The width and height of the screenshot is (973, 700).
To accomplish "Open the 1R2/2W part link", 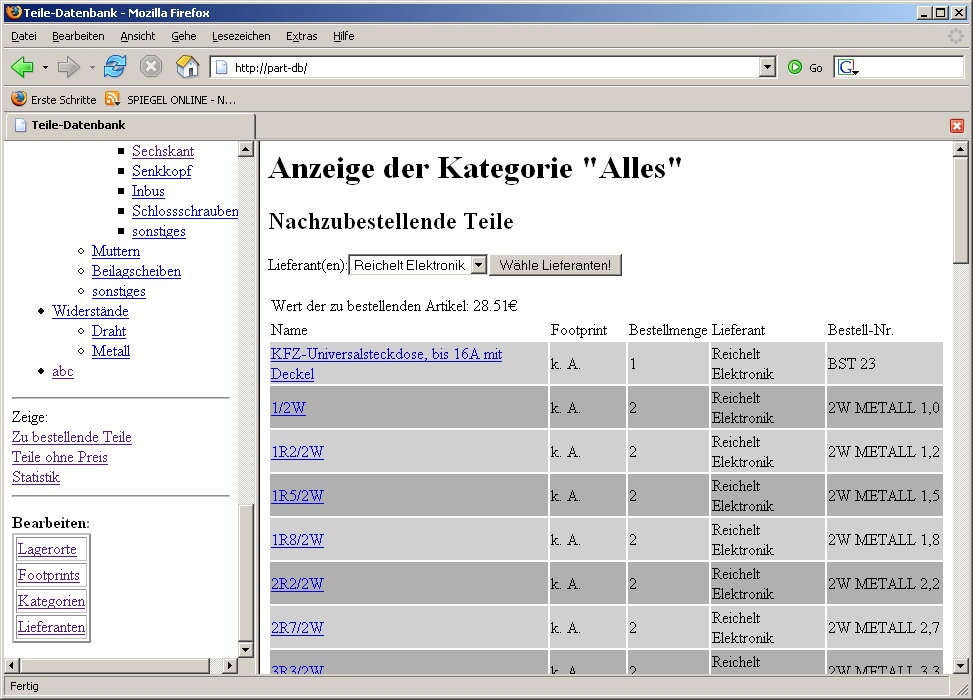I will coord(297,452).
